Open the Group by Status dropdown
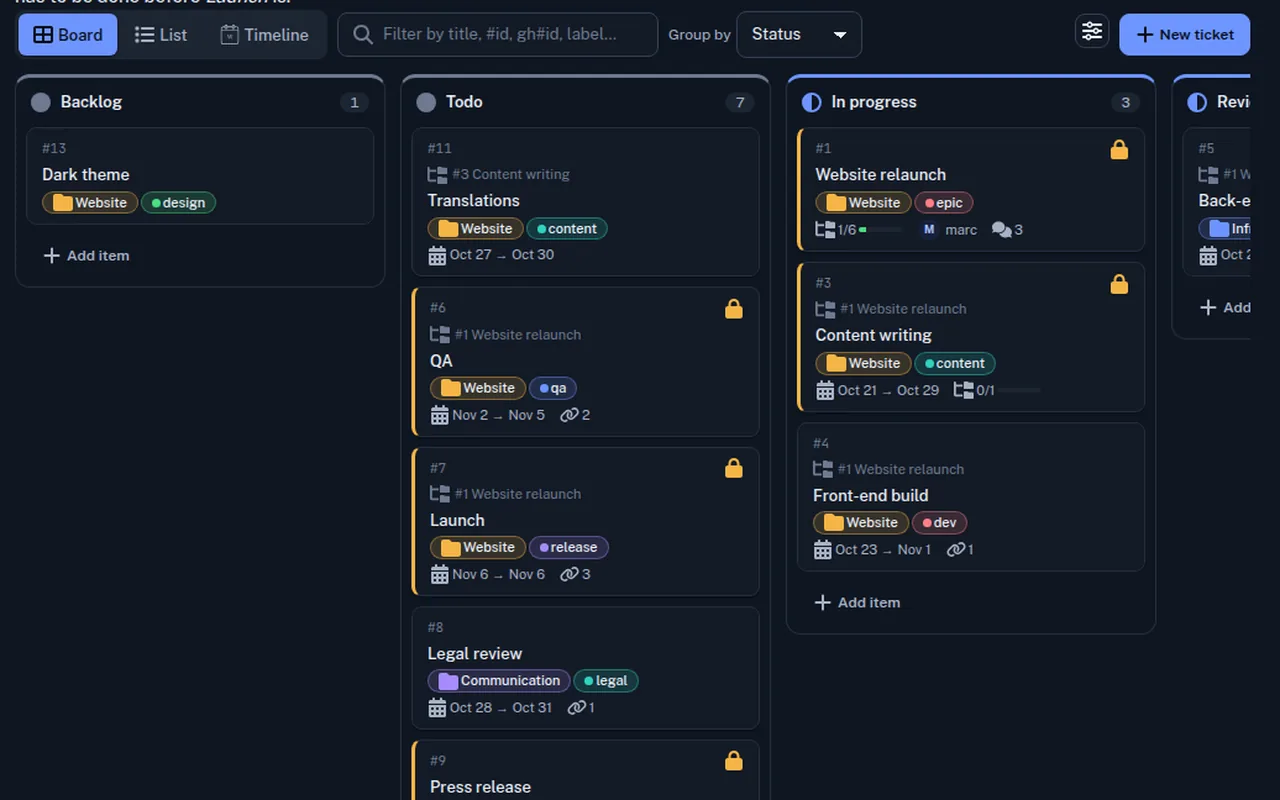This screenshot has height=800, width=1280. click(799, 34)
